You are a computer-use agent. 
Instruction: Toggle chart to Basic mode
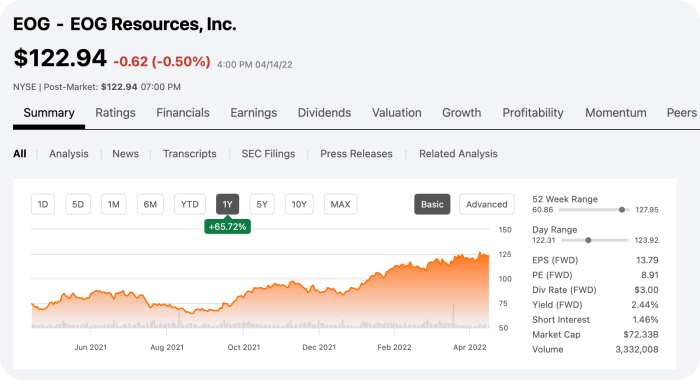click(432, 205)
